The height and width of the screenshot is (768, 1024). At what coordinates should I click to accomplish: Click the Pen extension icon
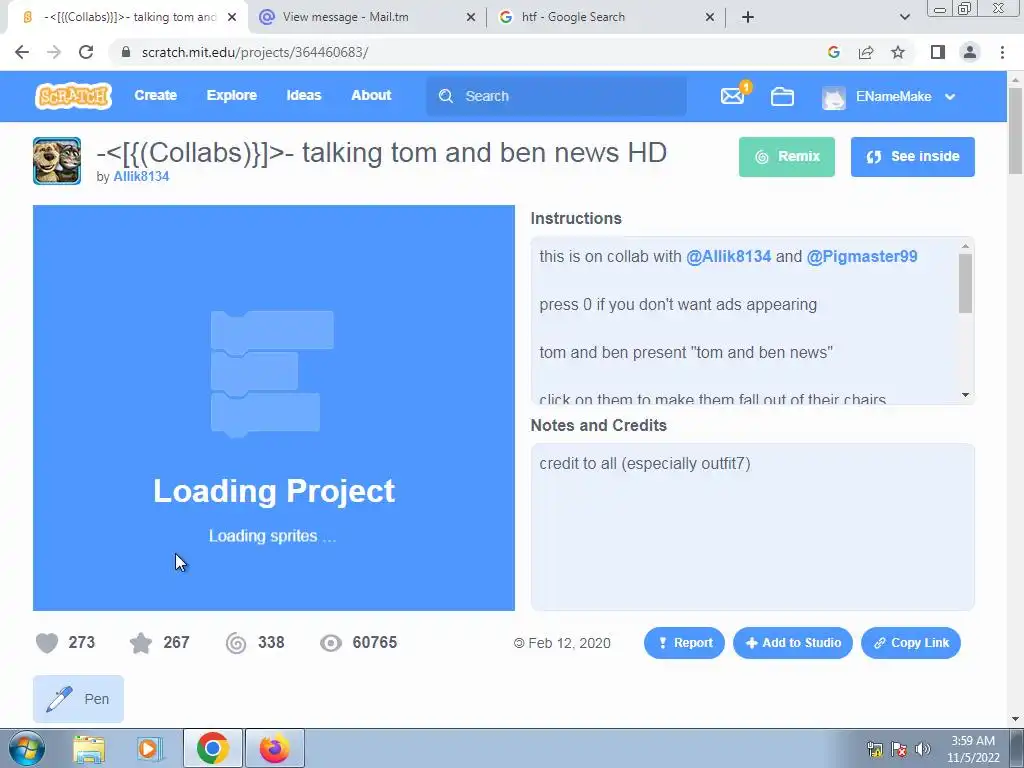[x=59, y=699]
